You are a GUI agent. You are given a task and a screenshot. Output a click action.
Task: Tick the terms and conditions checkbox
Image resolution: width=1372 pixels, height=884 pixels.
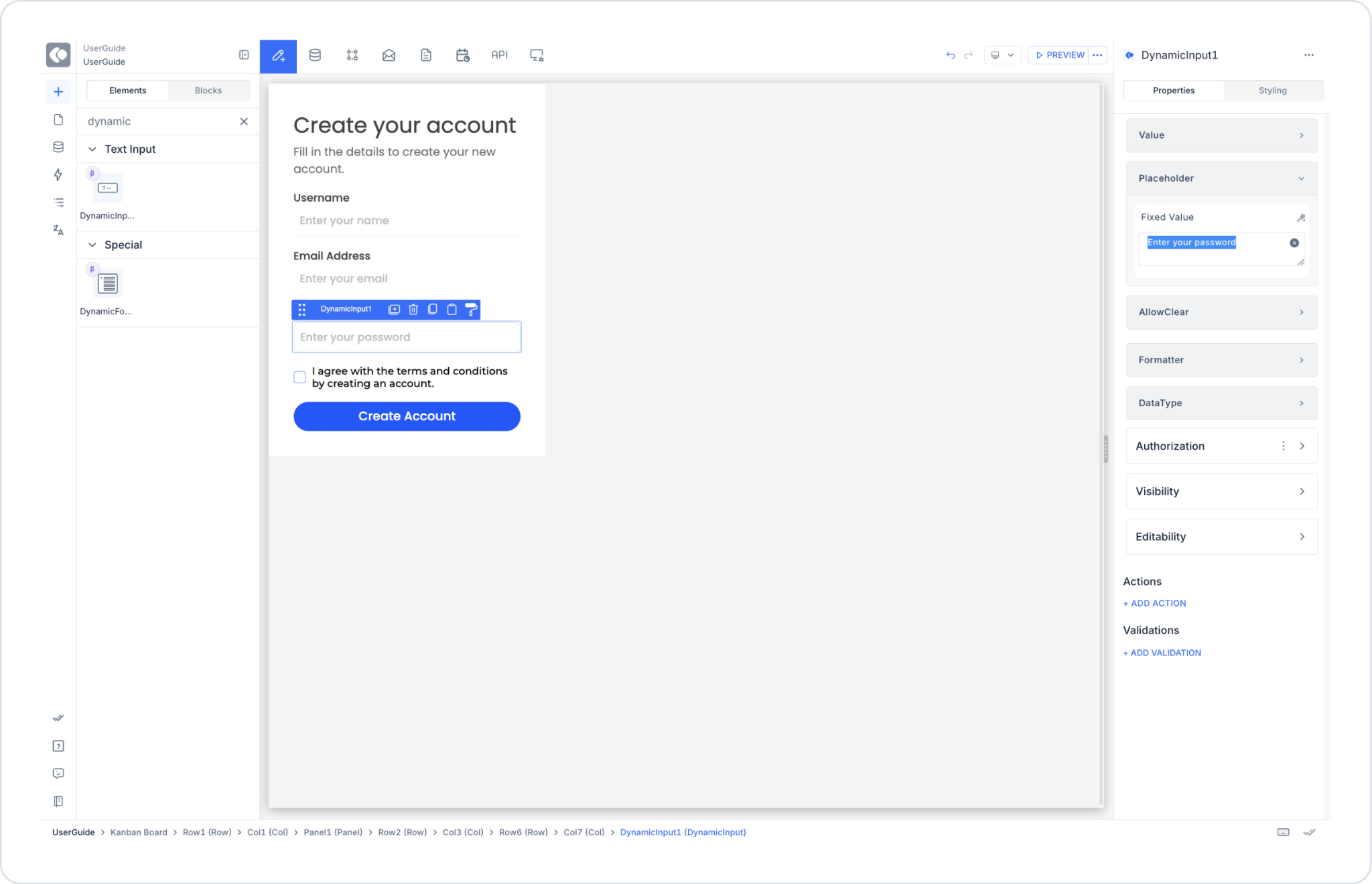point(300,377)
